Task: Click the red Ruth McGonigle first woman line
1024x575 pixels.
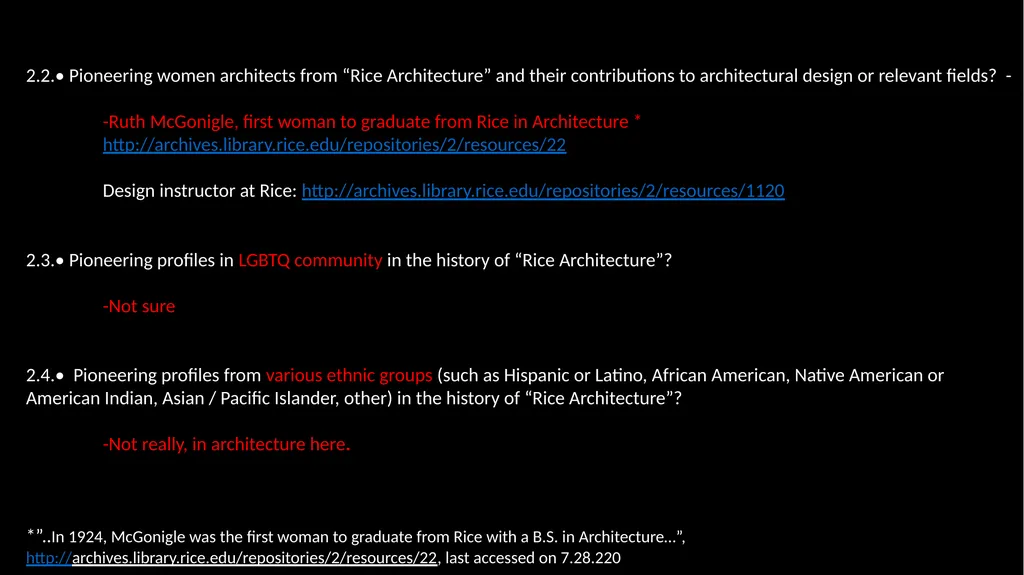Action: [372, 122]
